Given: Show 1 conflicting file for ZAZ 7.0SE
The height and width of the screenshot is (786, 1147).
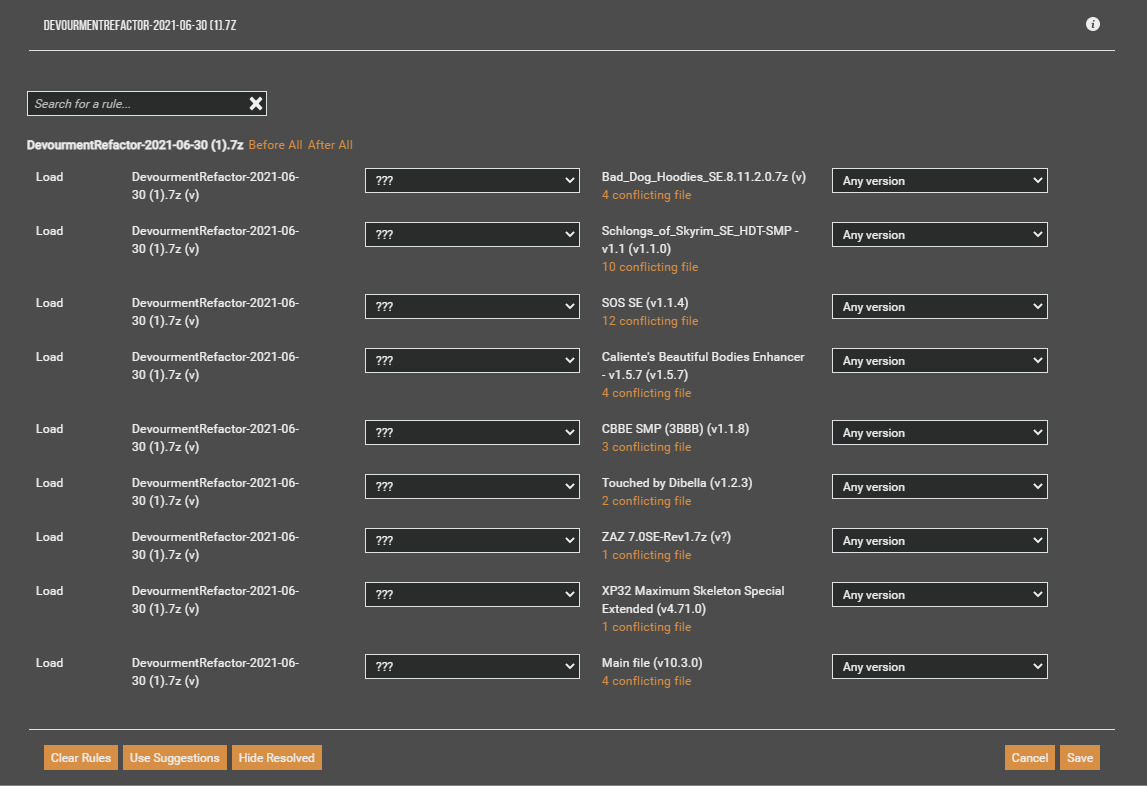Looking at the screenshot, I should point(647,555).
